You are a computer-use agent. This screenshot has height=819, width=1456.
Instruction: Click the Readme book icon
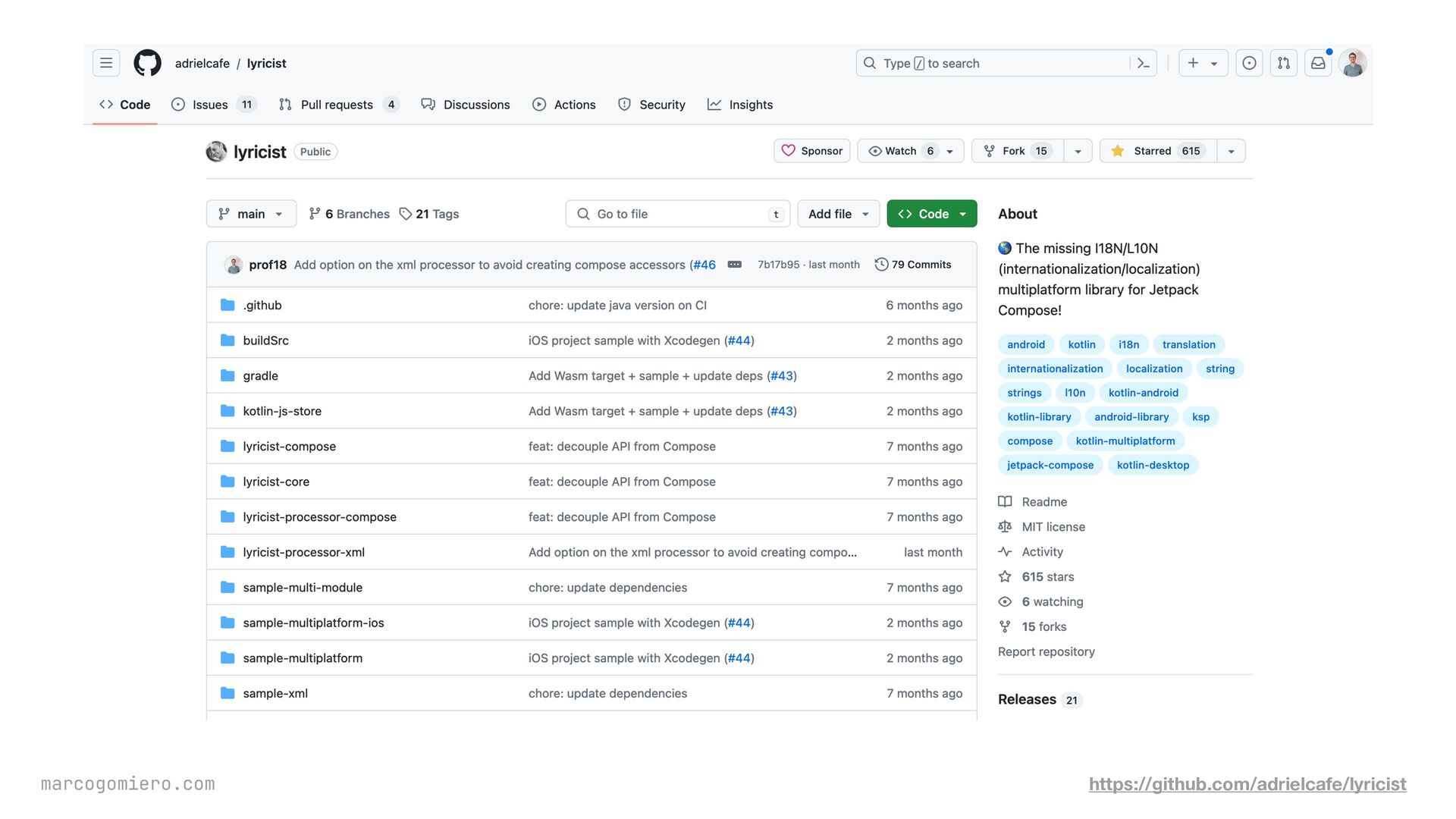tap(1005, 501)
